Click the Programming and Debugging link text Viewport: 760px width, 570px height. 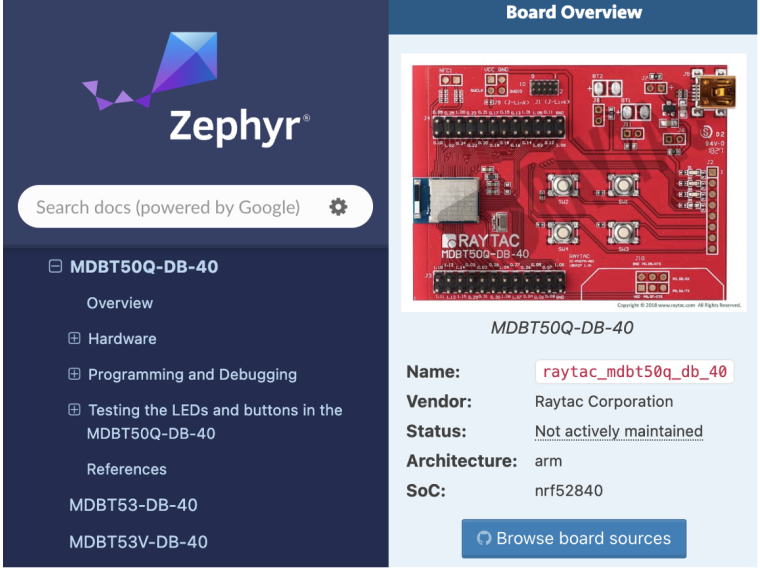pos(192,375)
